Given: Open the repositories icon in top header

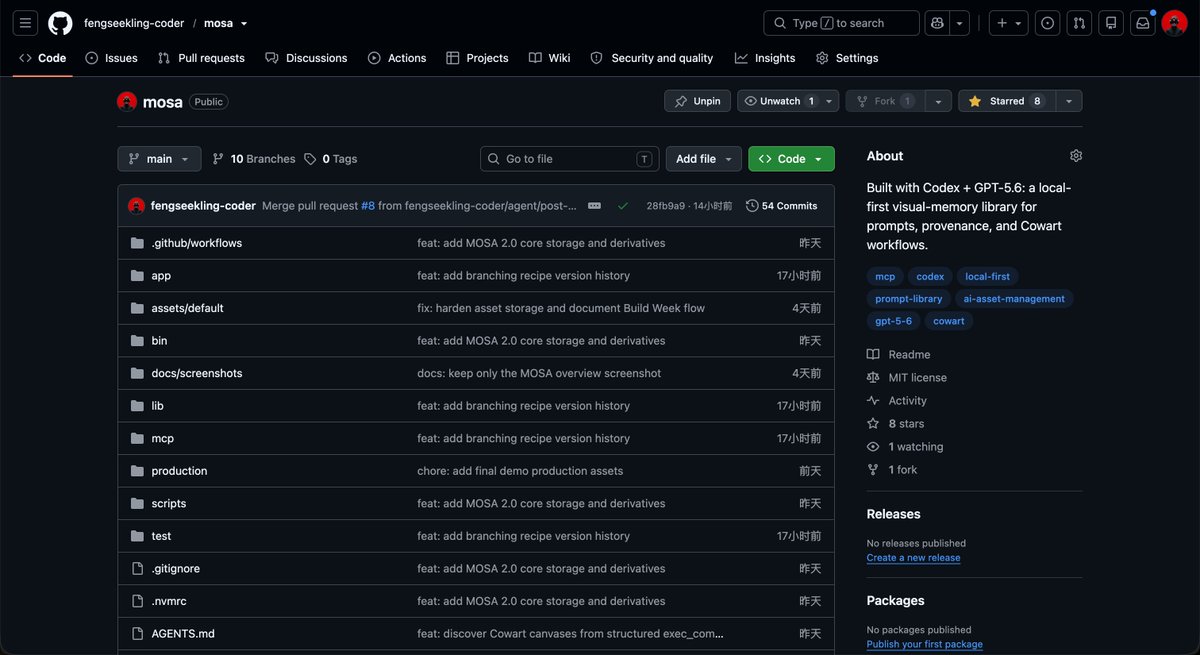Looking at the screenshot, I should point(1110,23).
